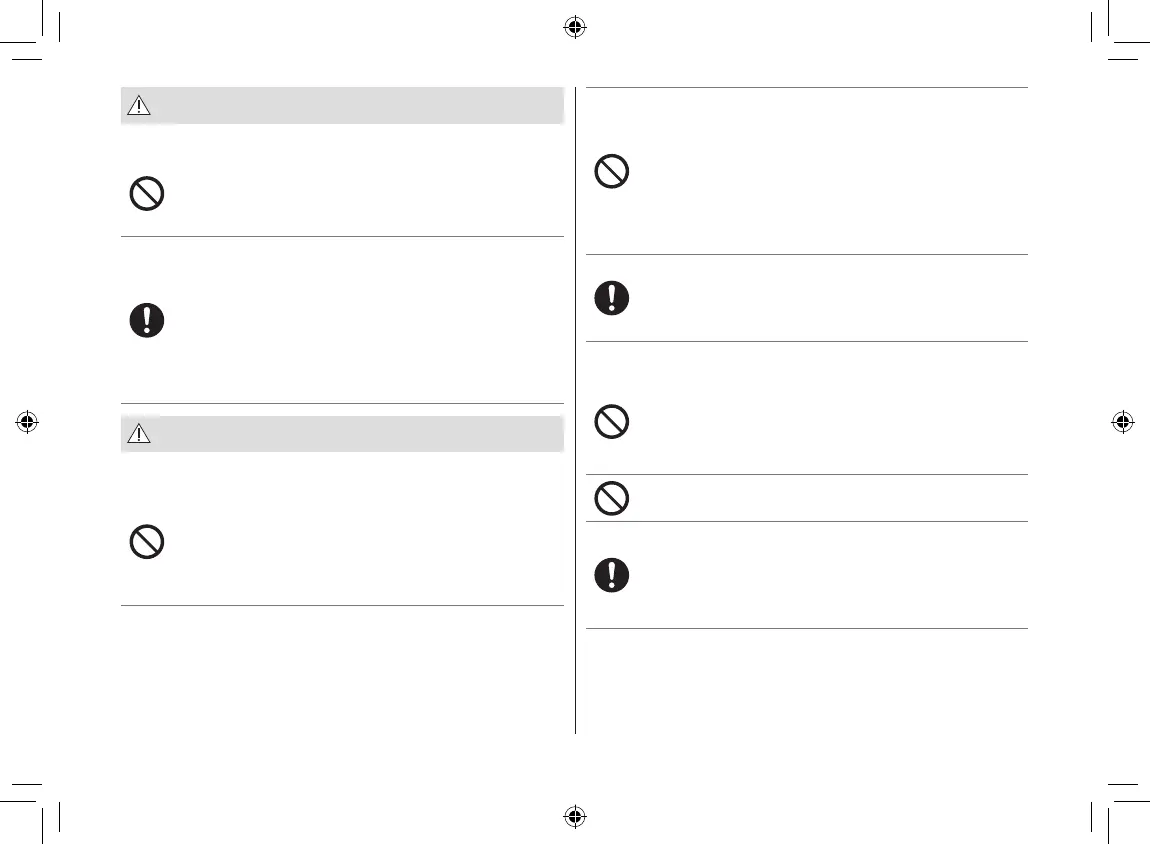Click the lowest exclamation symbol in the right column
Screen dimensions: 1150x844
[x=612, y=573]
